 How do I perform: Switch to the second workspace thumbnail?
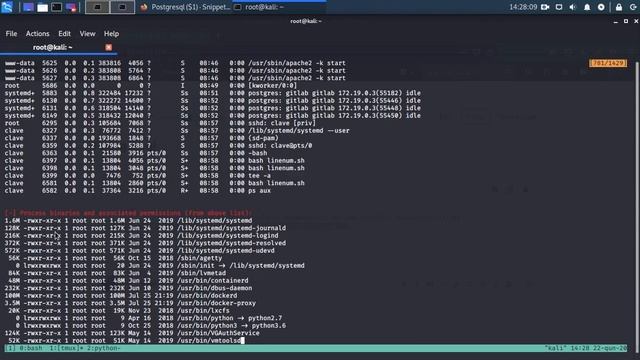tap(122, 7)
